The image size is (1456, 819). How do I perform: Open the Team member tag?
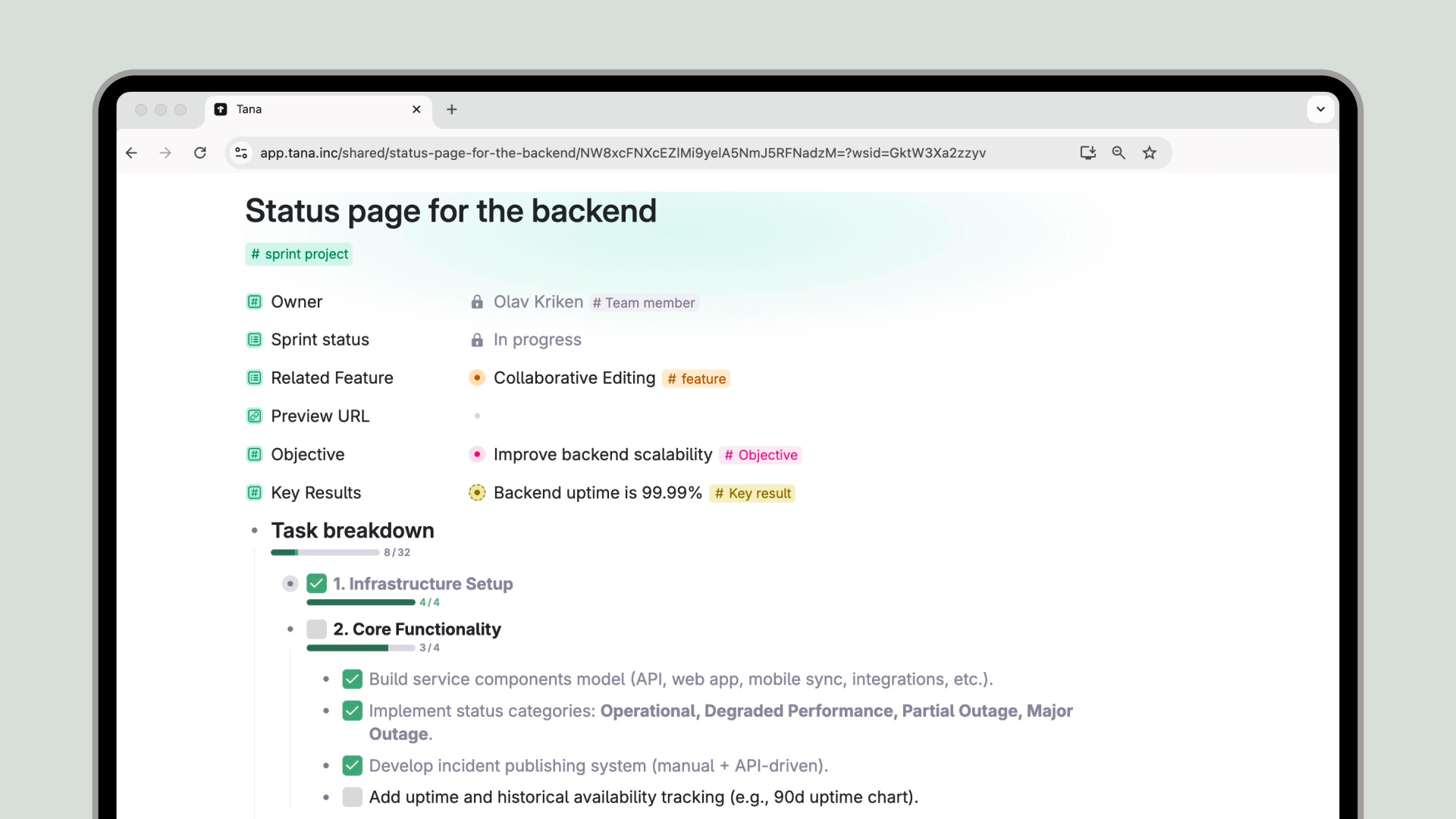tap(644, 303)
